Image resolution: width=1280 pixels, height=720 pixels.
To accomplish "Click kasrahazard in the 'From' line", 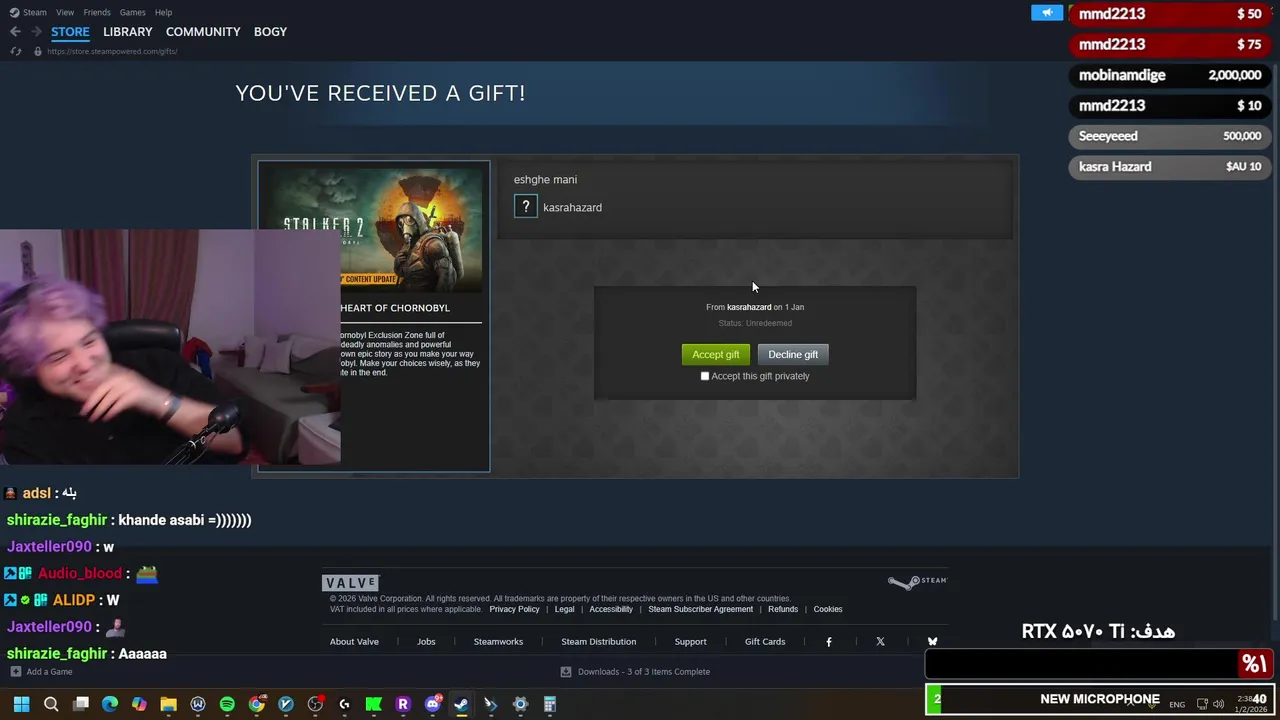I will [749, 307].
